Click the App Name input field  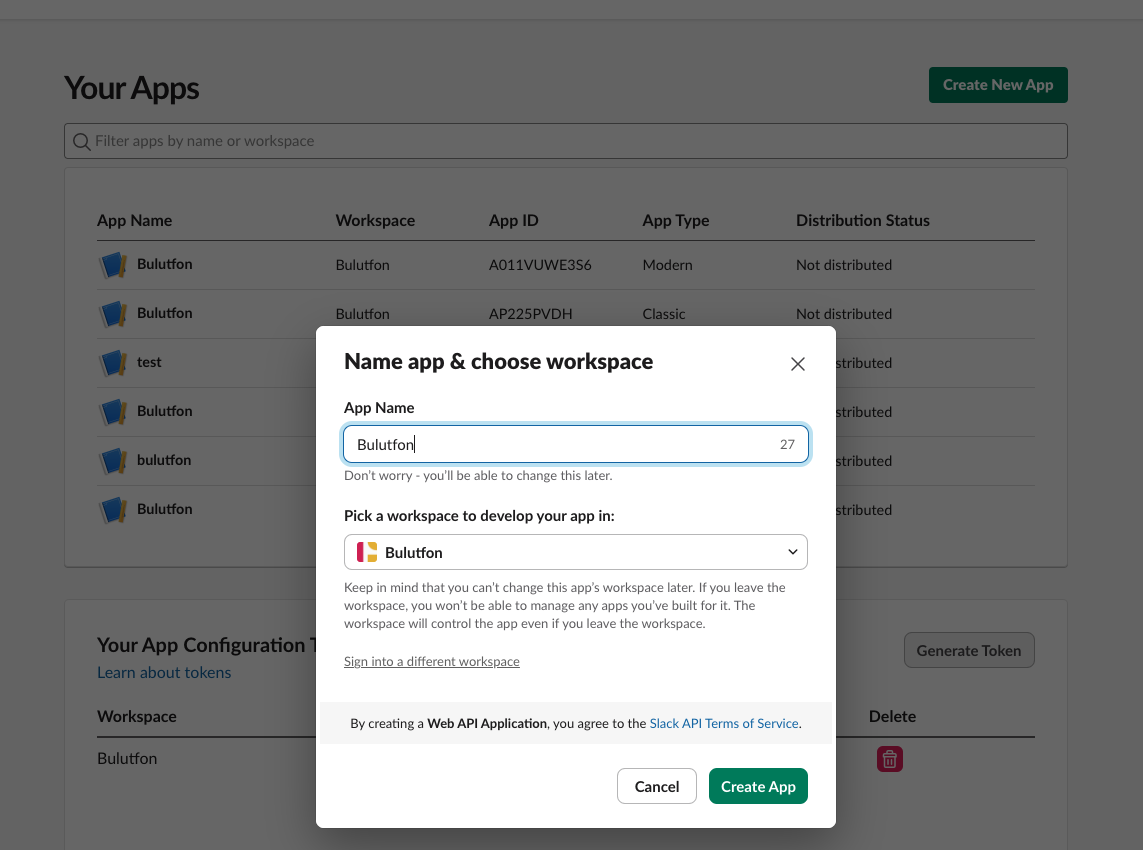point(575,444)
